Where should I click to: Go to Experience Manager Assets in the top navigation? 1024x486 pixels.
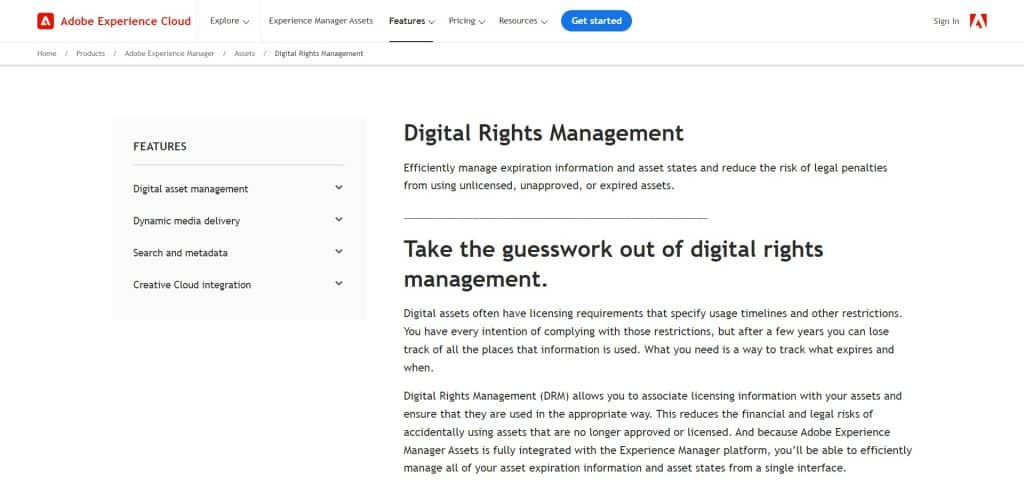click(x=321, y=21)
